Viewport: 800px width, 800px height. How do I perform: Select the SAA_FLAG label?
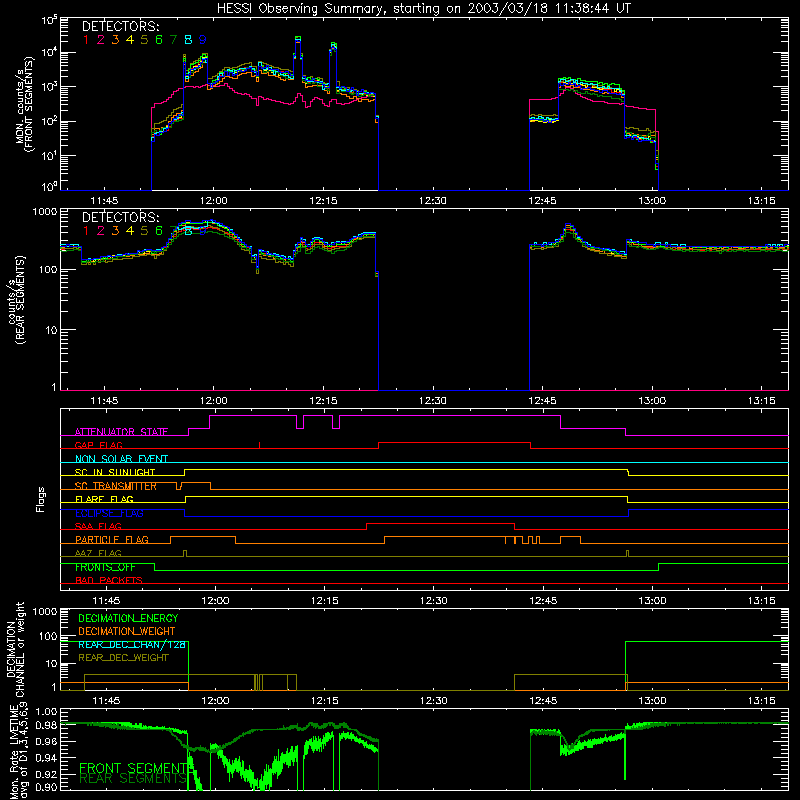[98, 526]
